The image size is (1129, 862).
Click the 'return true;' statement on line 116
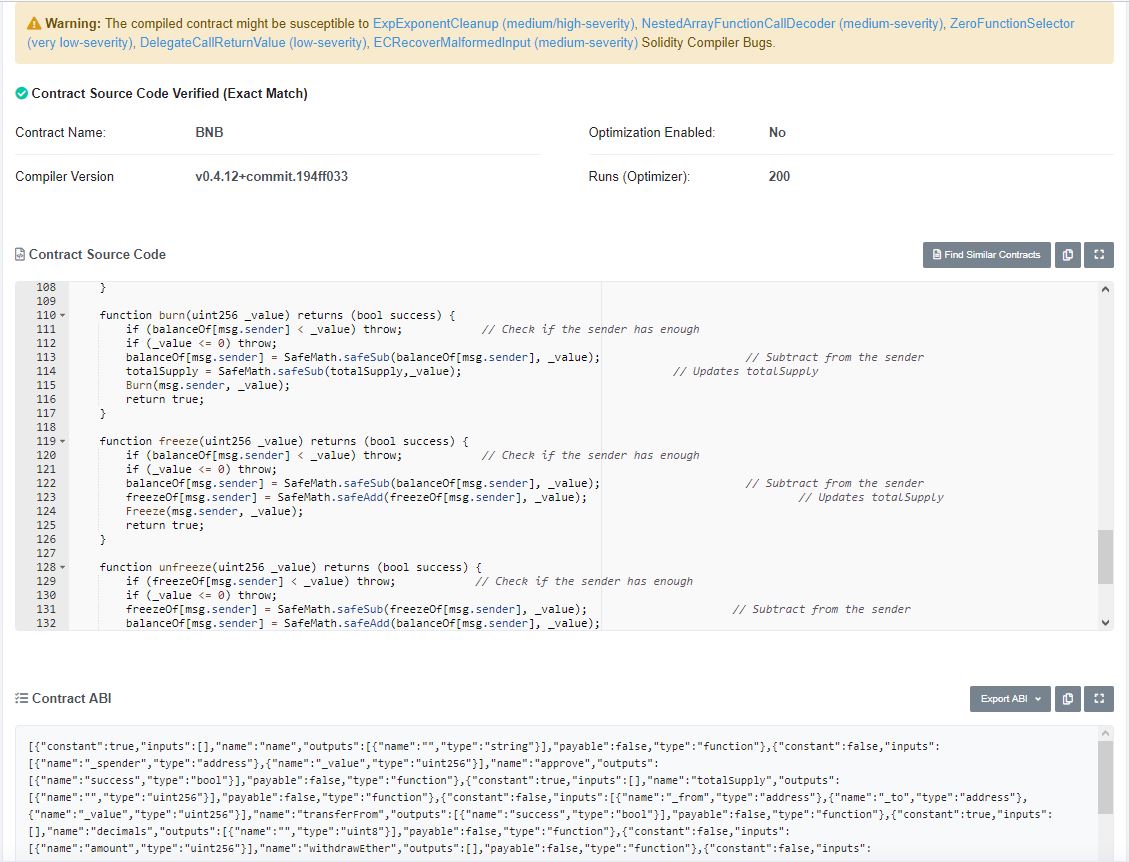pyautogui.click(x=165, y=399)
